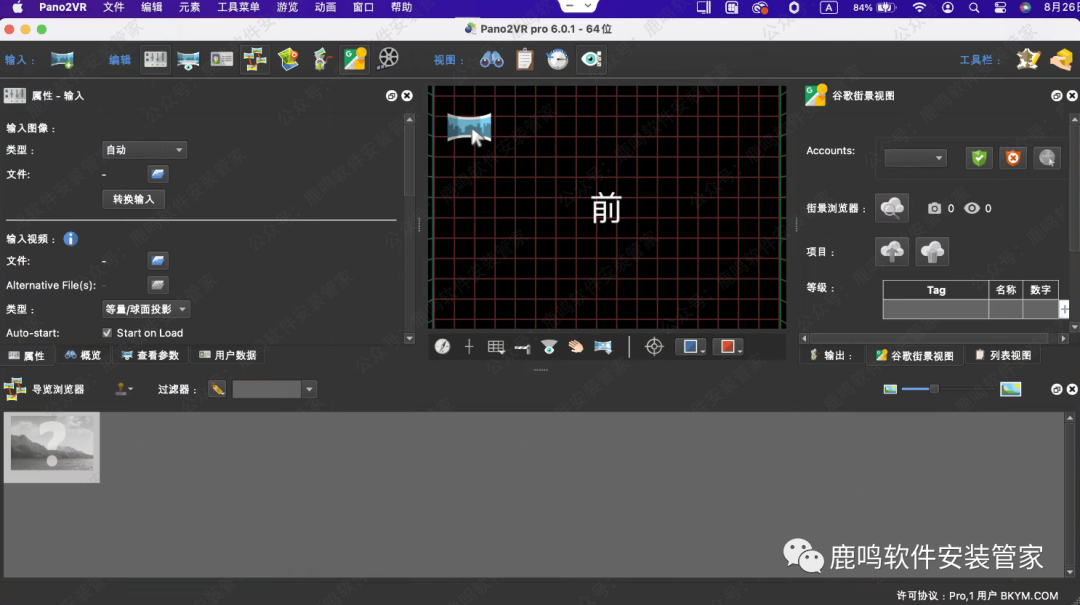
Task: Click the 转换输入 button
Action: 133,199
